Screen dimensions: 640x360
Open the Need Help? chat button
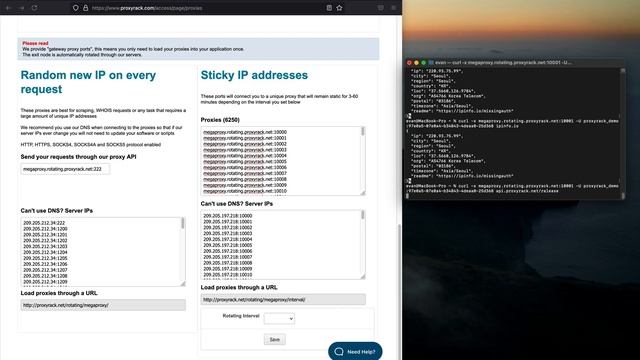355,351
